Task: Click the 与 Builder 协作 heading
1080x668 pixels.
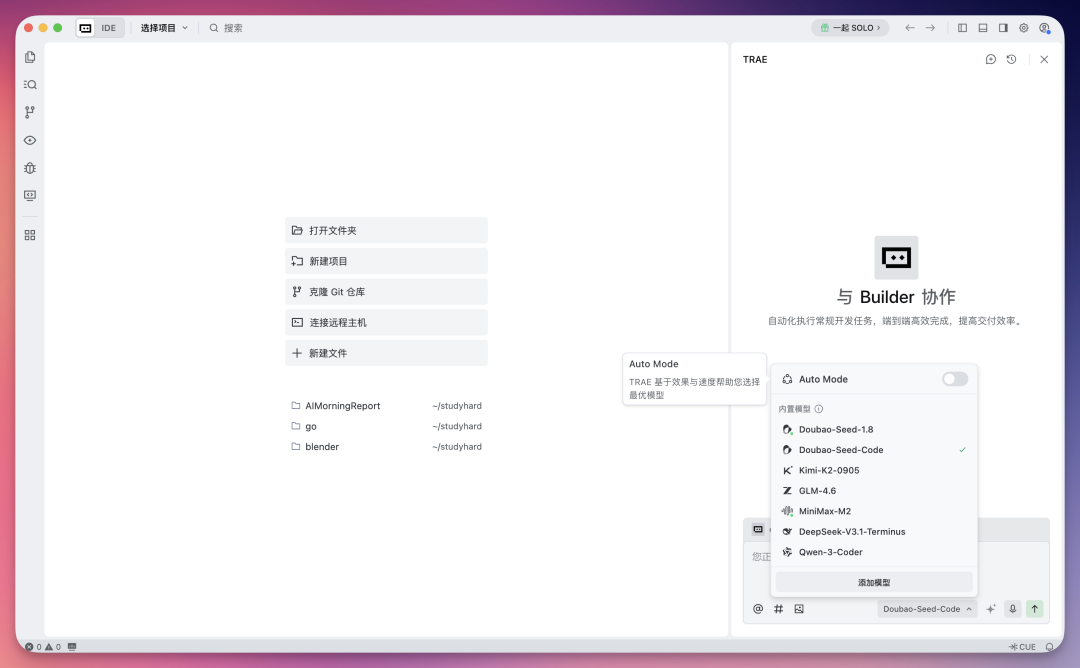Action: tap(896, 298)
